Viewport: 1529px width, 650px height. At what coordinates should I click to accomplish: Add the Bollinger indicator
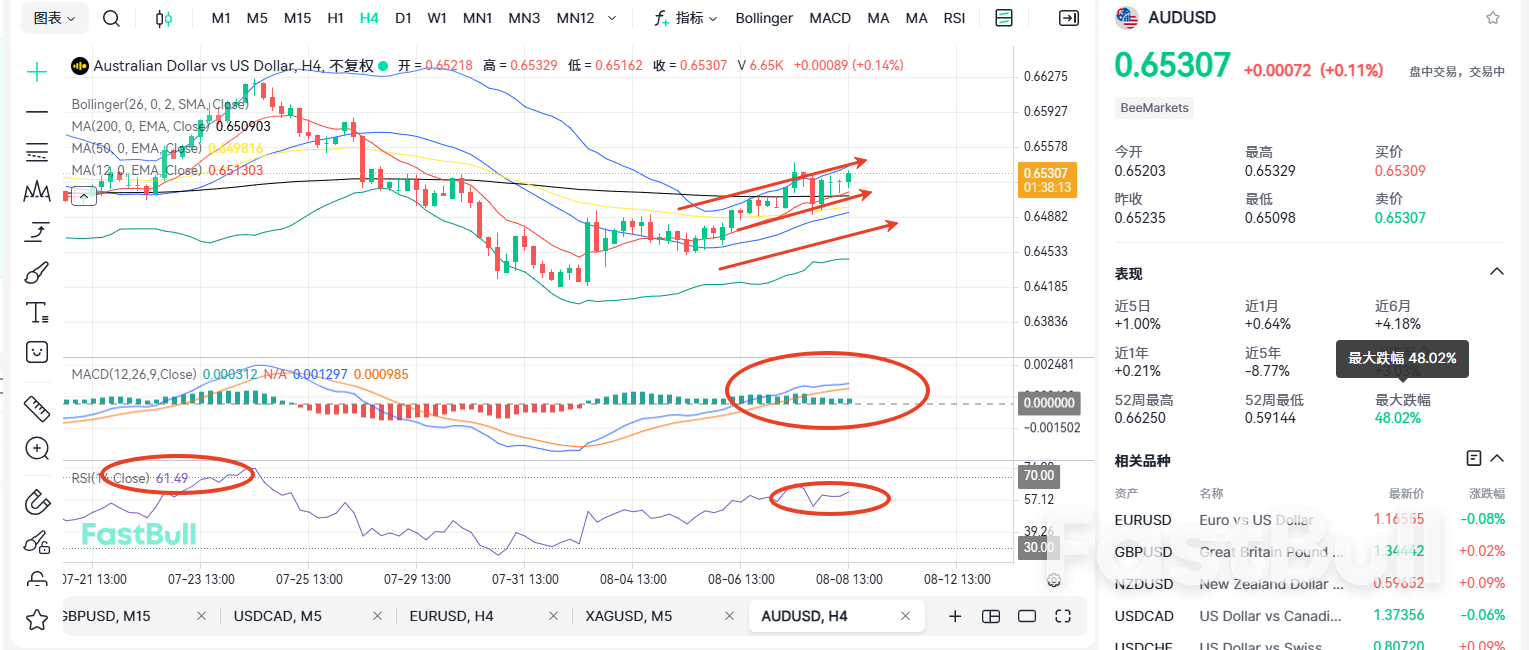(x=763, y=17)
